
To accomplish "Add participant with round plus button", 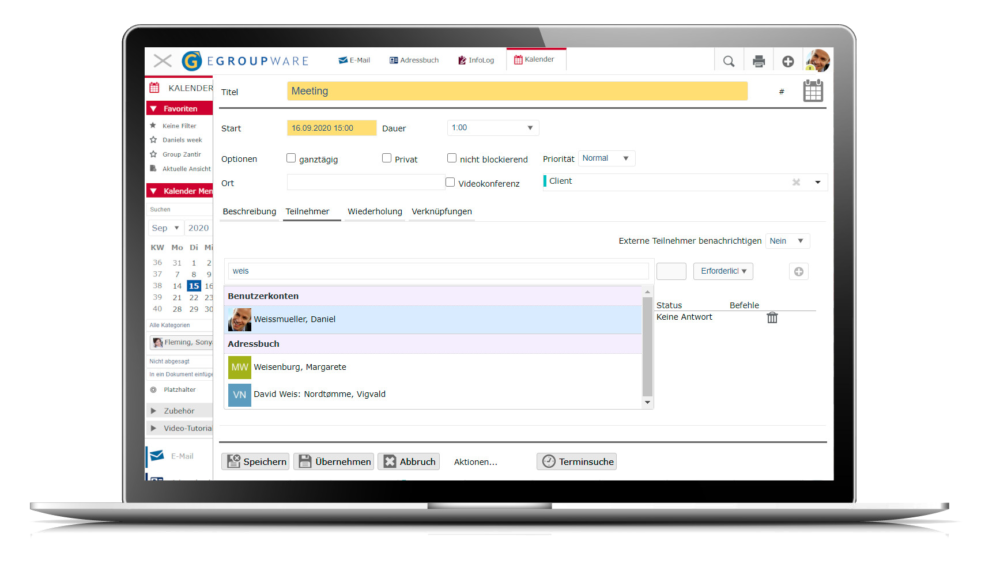I will (798, 271).
